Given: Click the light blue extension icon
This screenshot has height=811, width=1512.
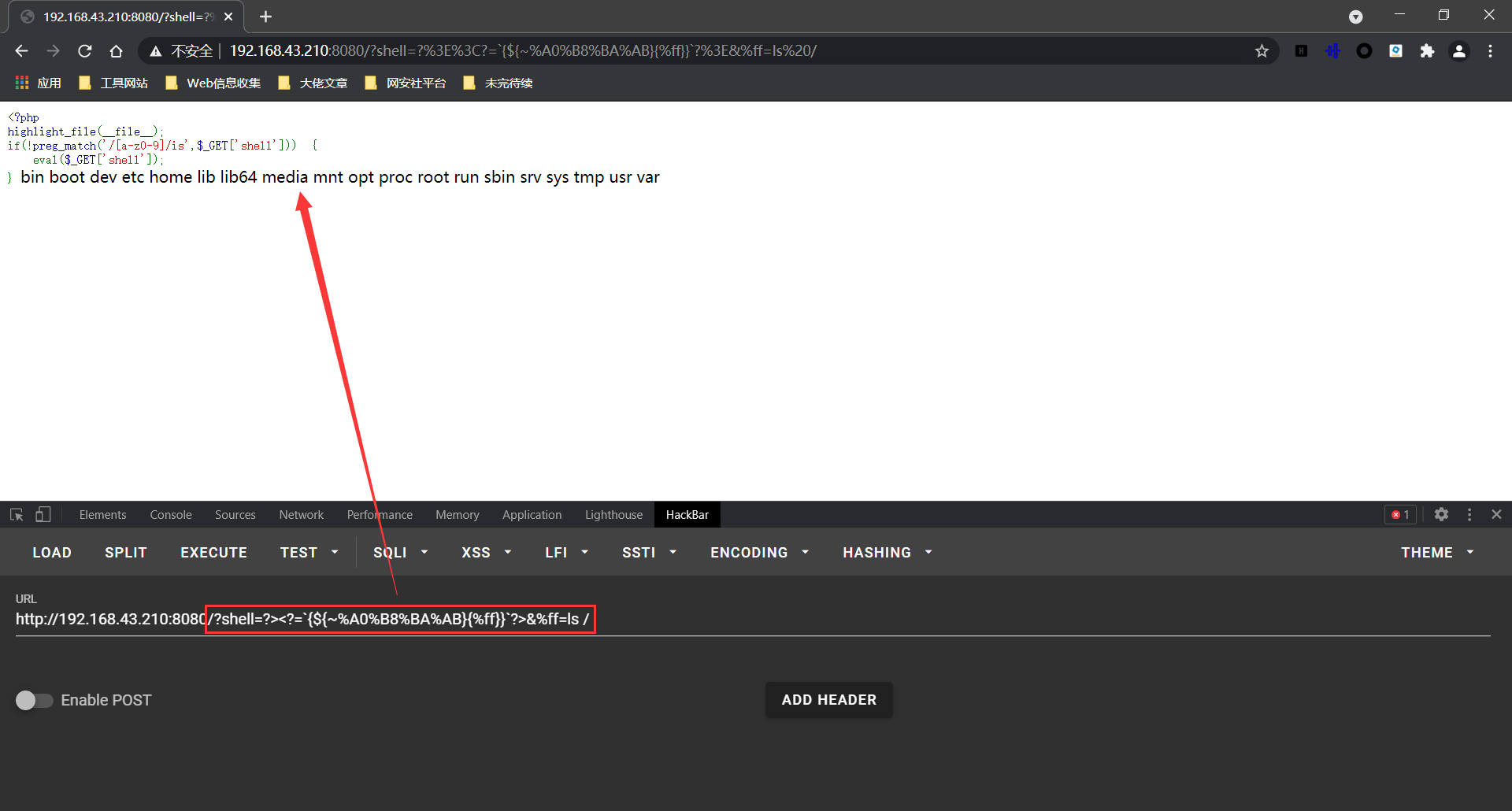Looking at the screenshot, I should pyautogui.click(x=1395, y=51).
